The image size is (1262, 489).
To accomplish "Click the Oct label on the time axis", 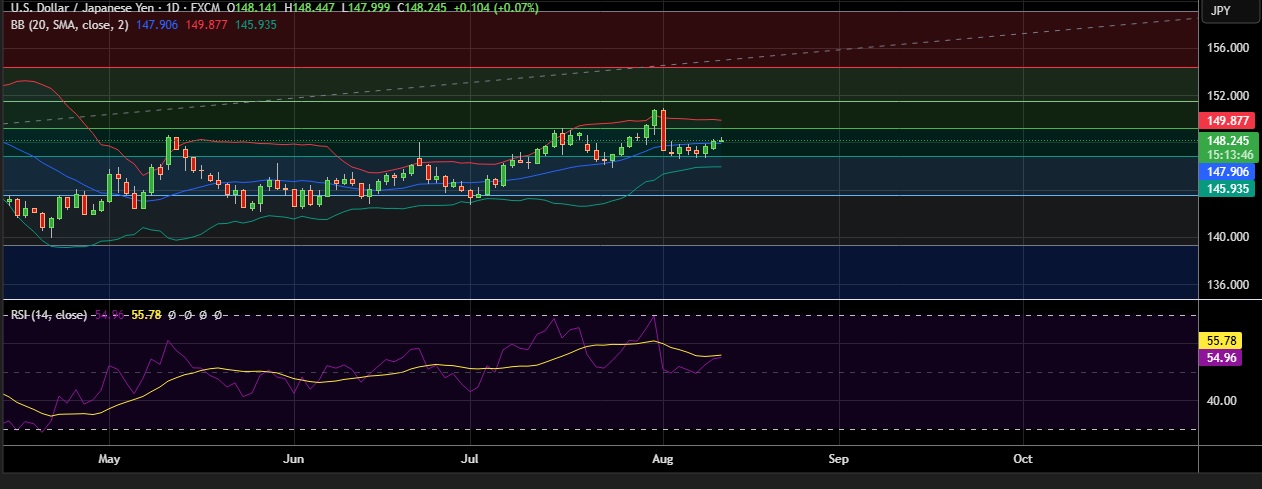I will point(1023,459).
